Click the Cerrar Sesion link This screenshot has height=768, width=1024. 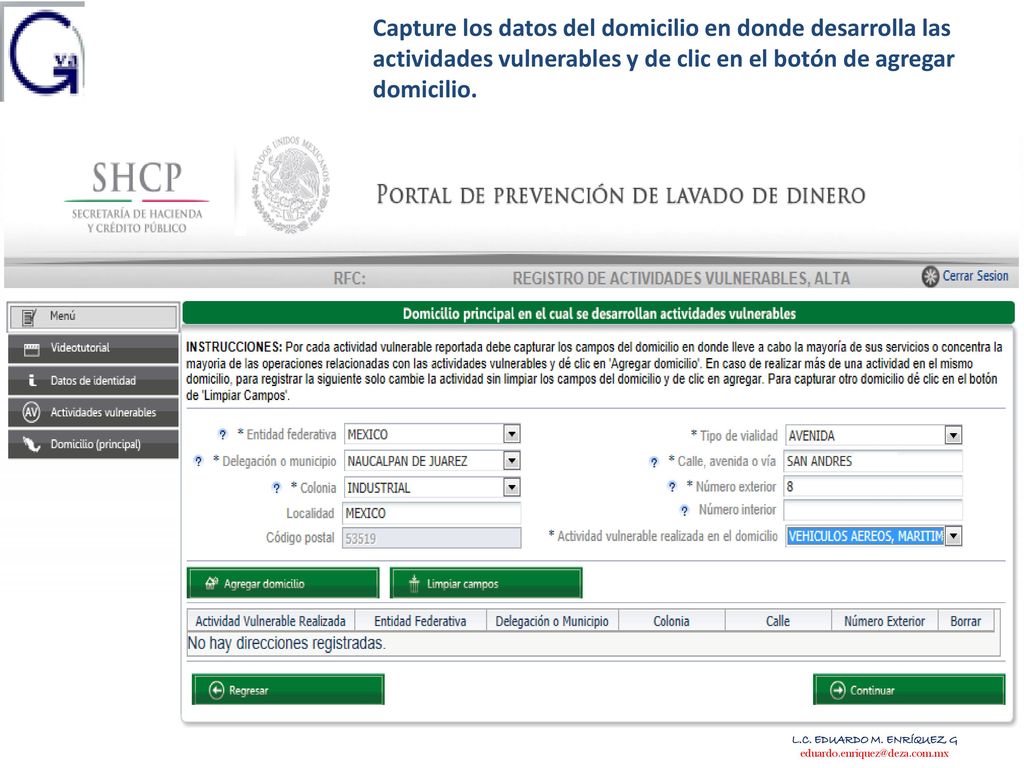pyautogui.click(x=975, y=276)
